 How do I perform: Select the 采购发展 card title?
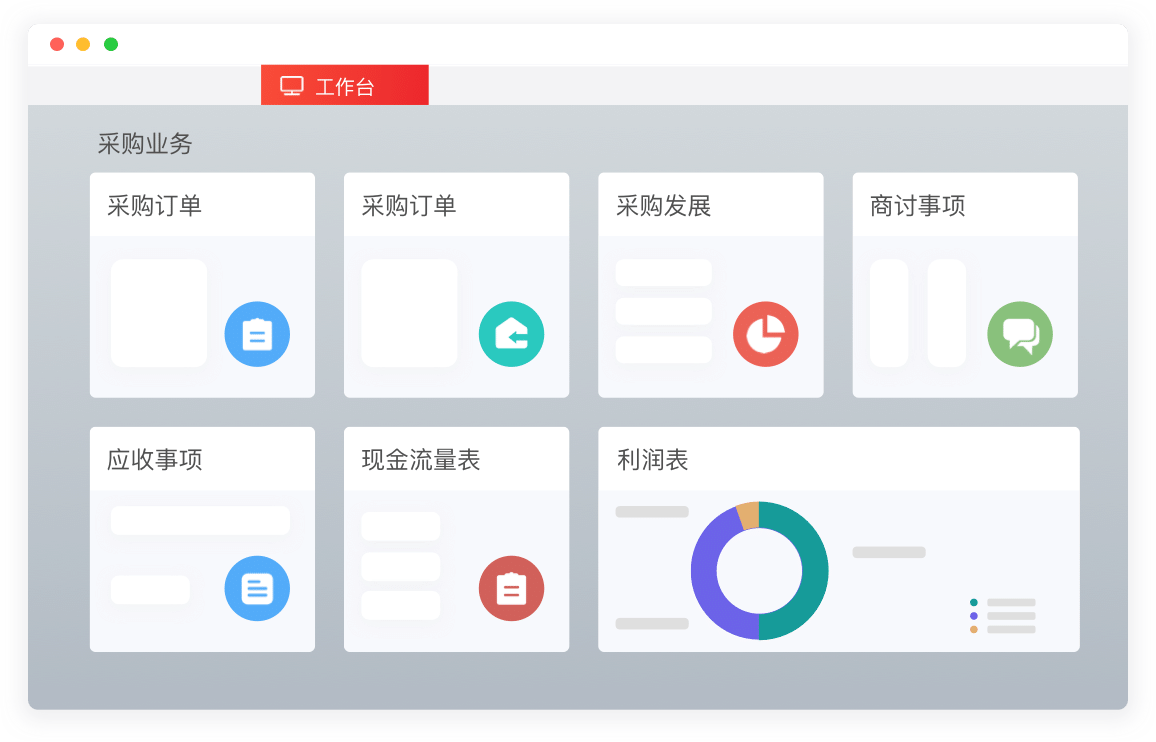point(664,206)
